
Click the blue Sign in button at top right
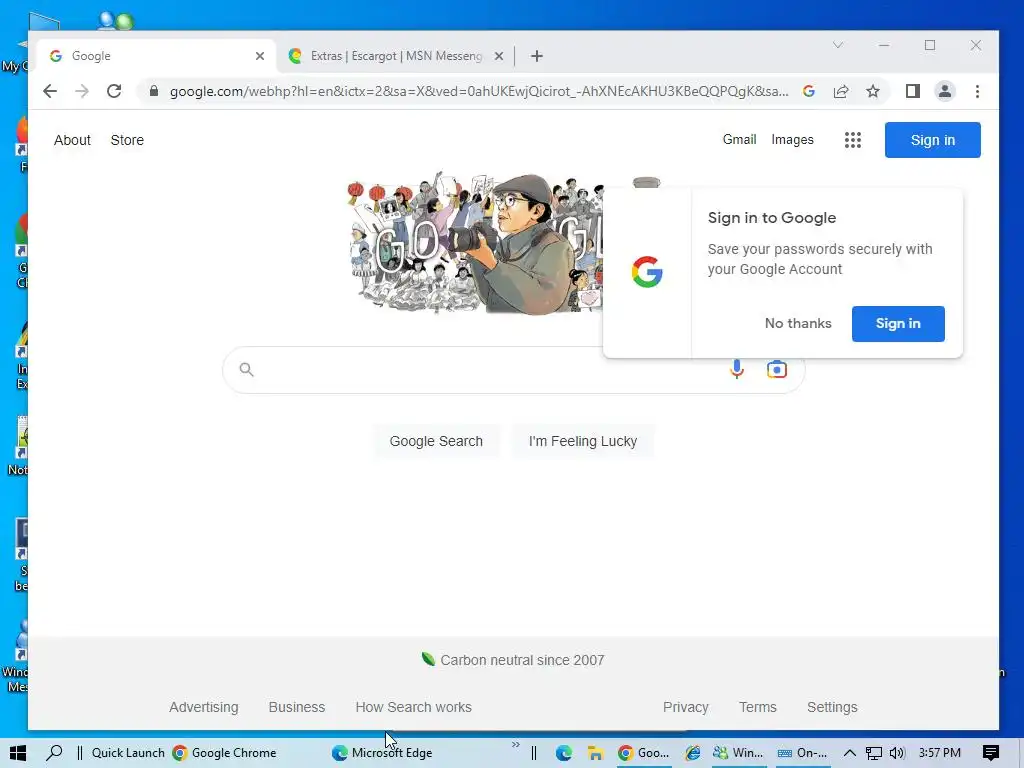tap(933, 140)
